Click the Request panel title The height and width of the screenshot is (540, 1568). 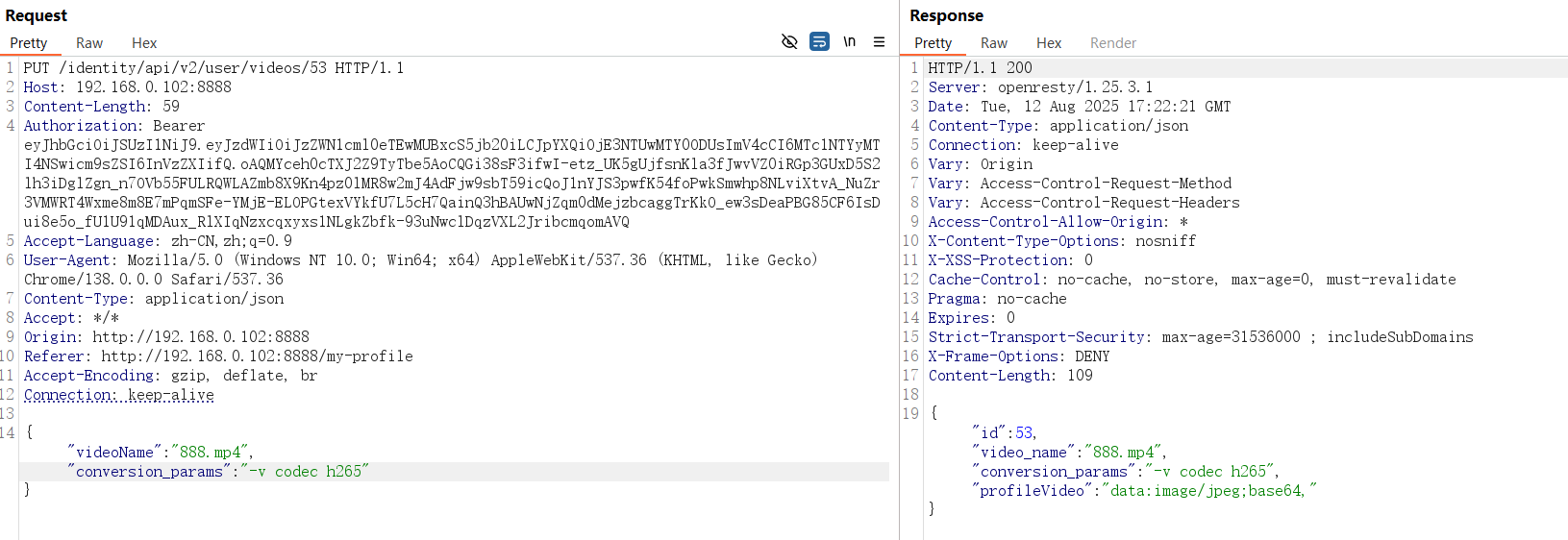pos(37,15)
